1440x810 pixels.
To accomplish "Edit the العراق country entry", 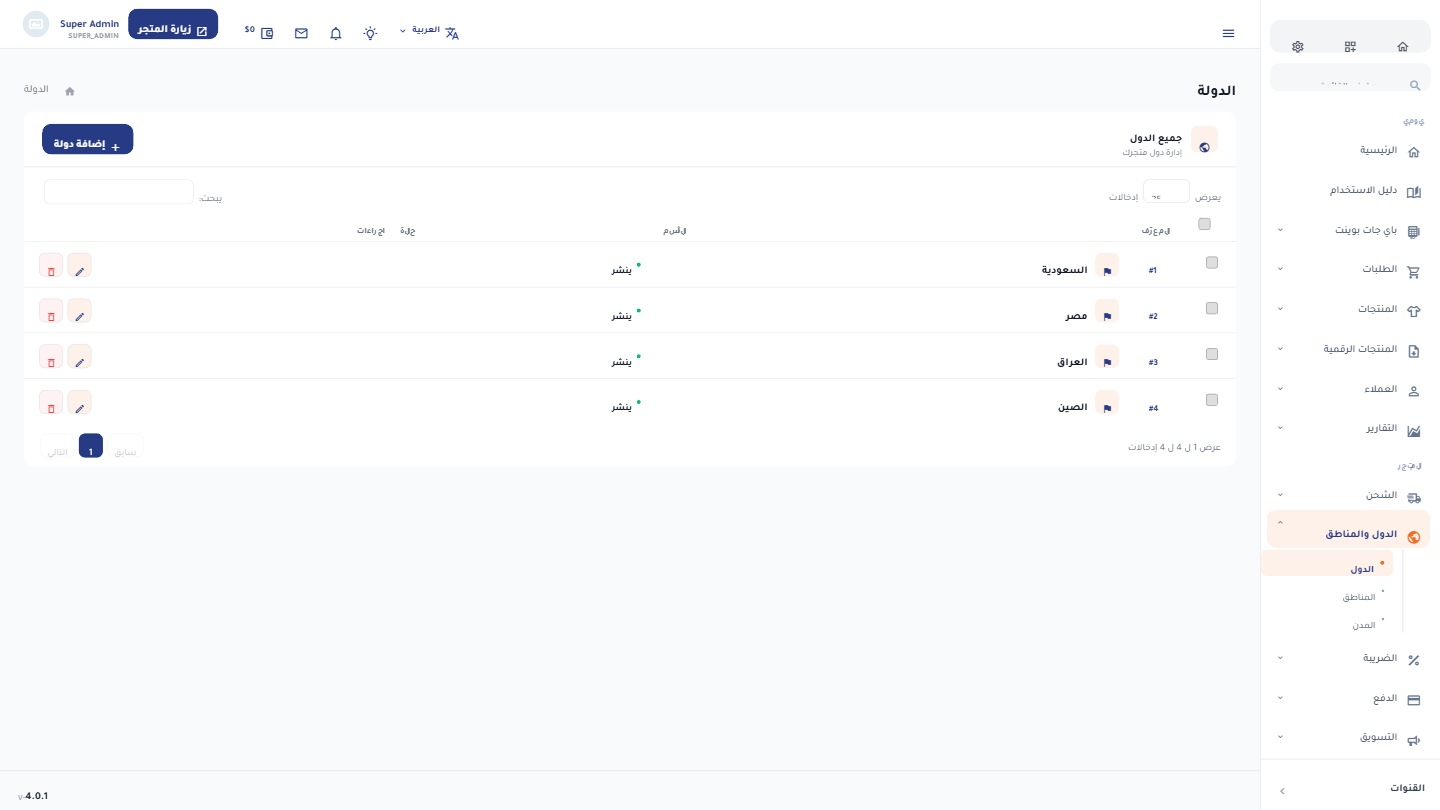I will [x=79, y=357].
